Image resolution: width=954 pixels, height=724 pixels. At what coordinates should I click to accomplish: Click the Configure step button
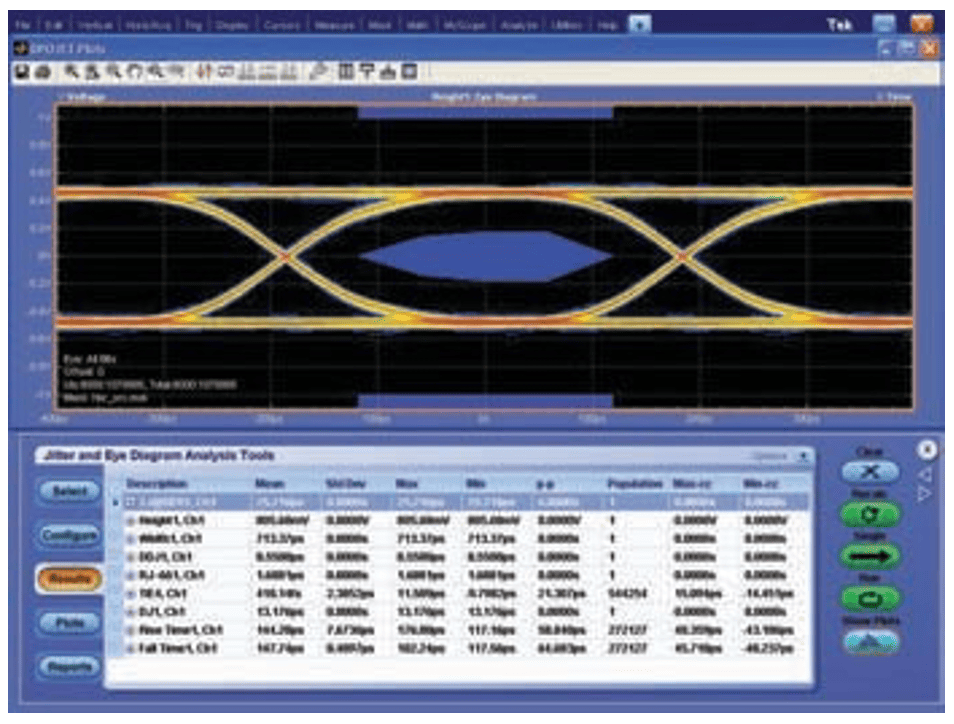pyautogui.click(x=69, y=535)
